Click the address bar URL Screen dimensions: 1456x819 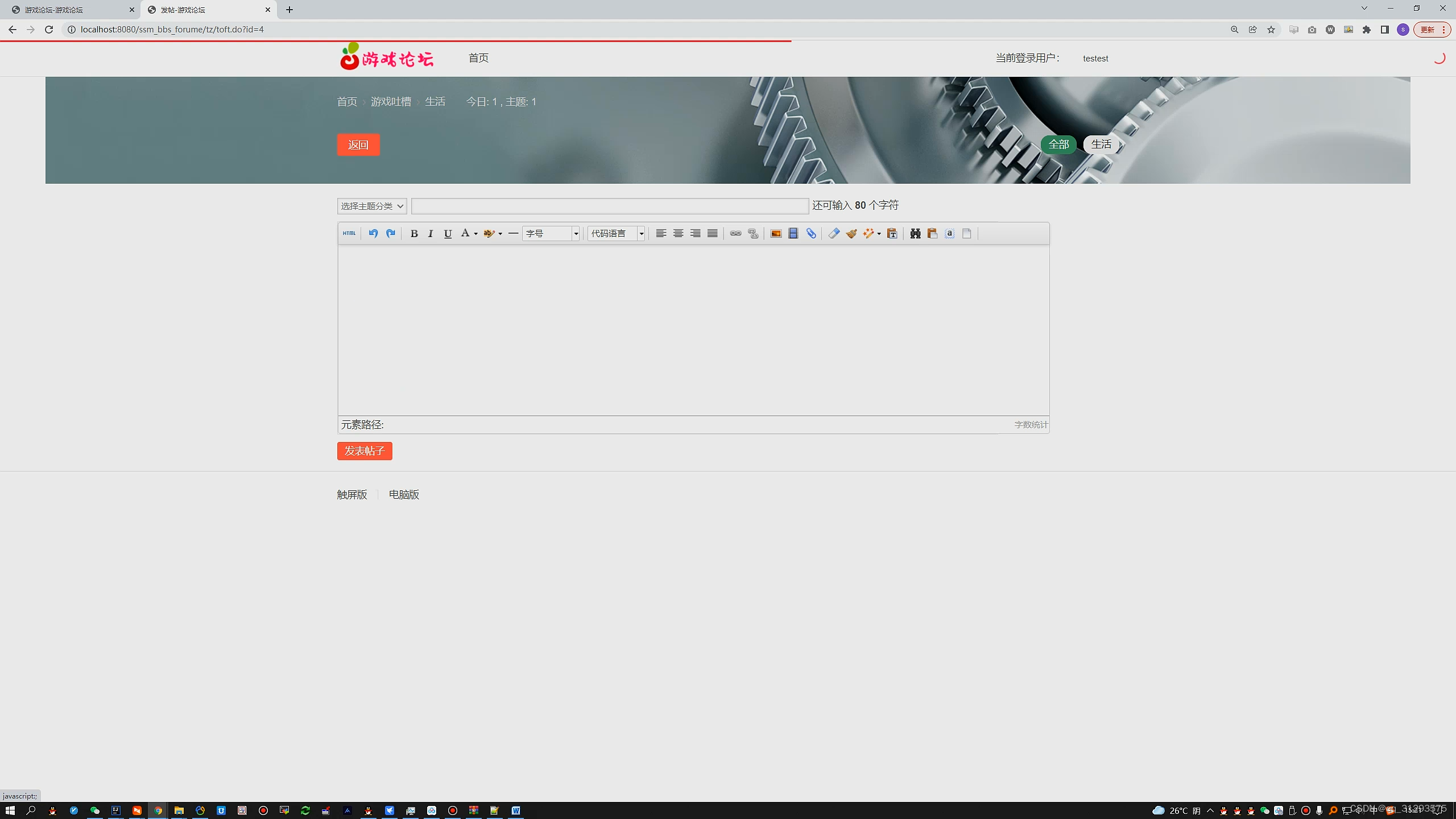click(172, 30)
